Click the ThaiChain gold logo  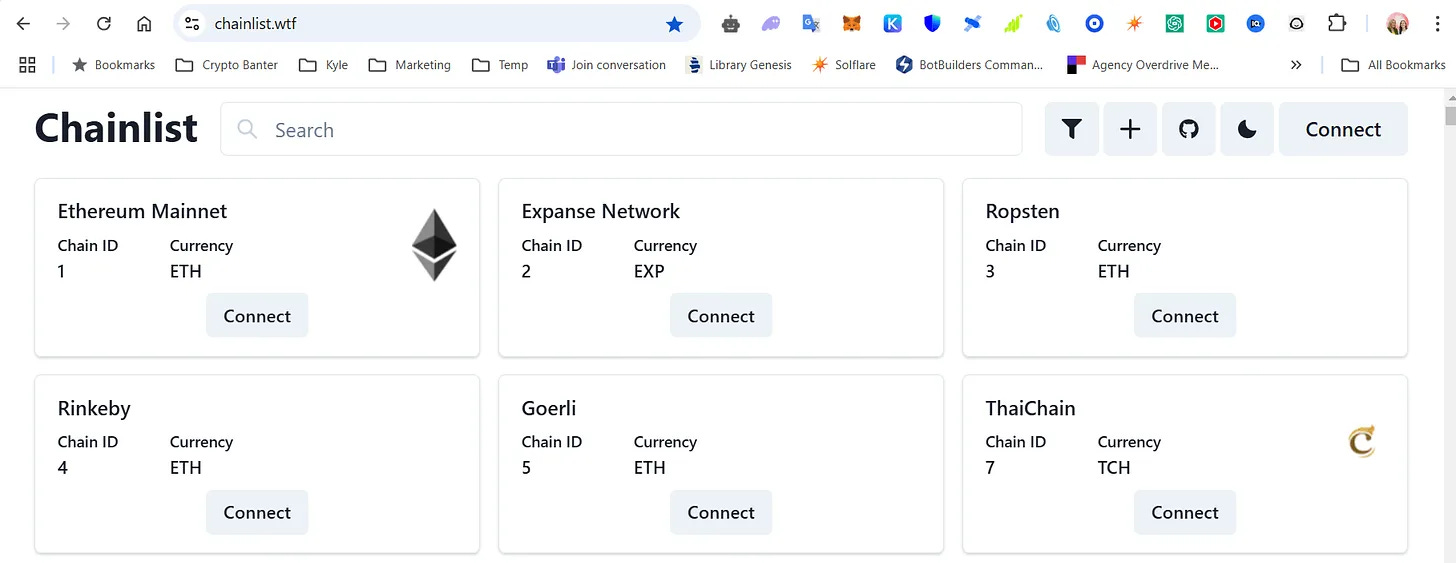click(1362, 441)
